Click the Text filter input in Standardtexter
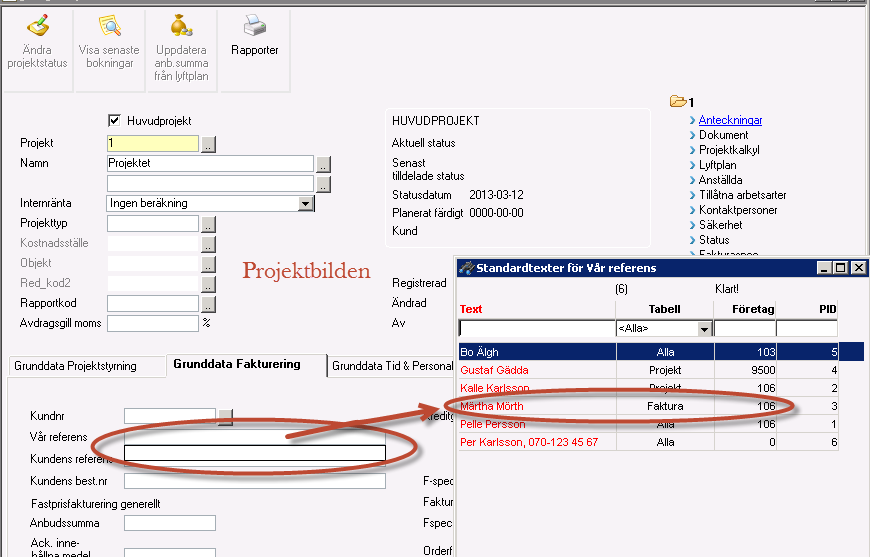 pos(537,328)
